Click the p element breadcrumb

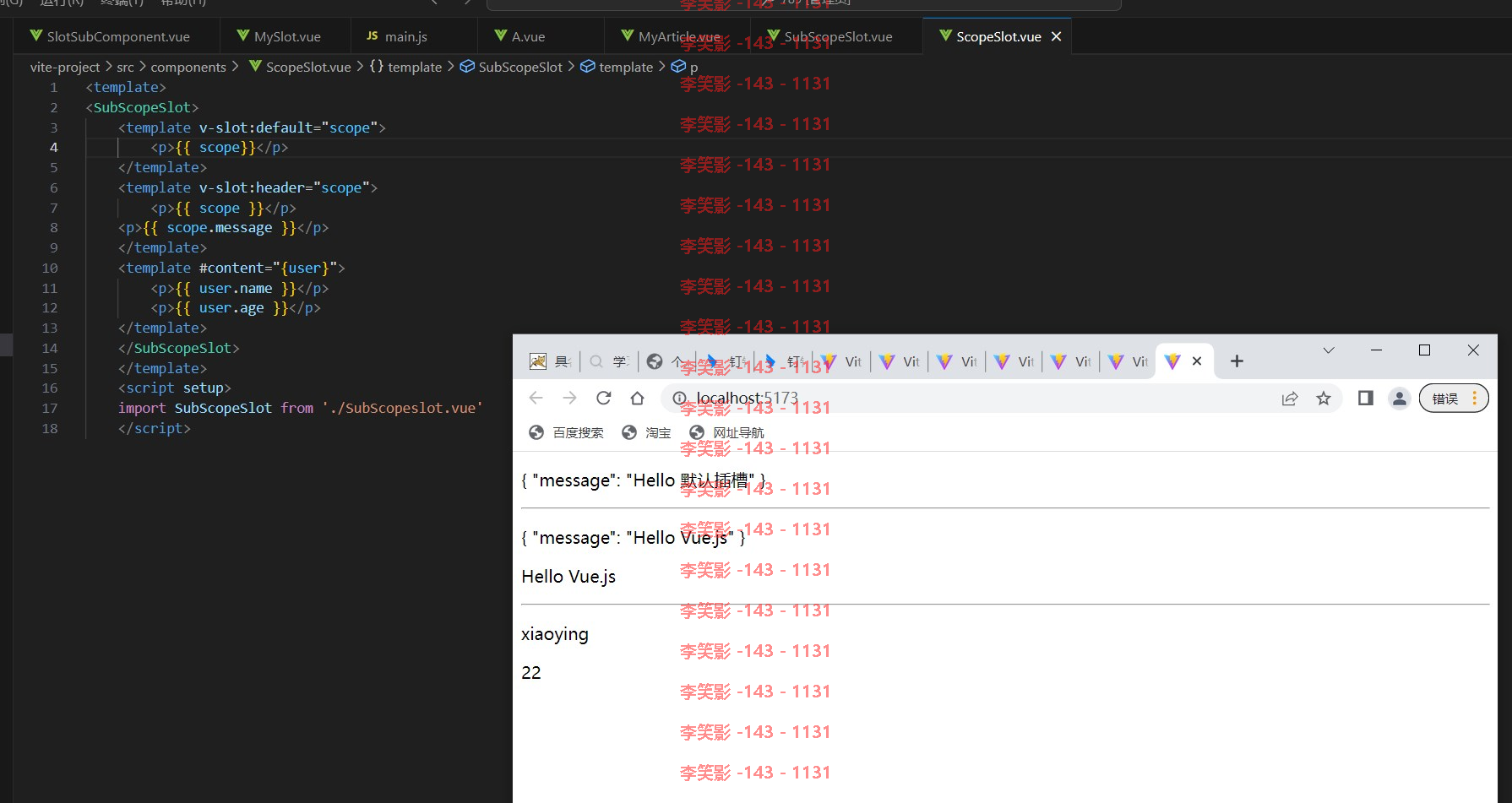(x=685, y=67)
